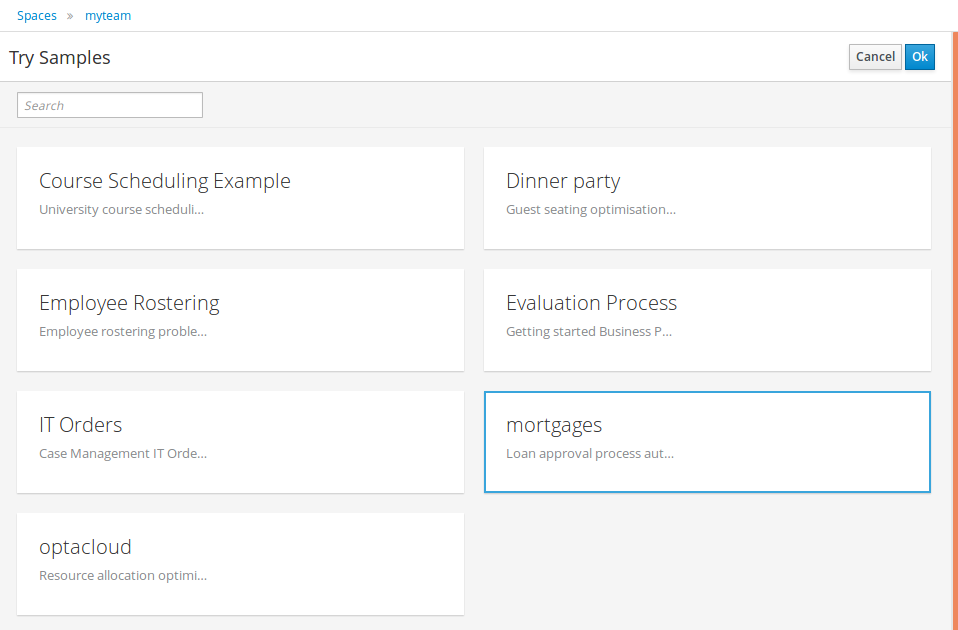Deselect the highlighted mortgages card
This screenshot has width=958, height=630.
click(x=707, y=442)
